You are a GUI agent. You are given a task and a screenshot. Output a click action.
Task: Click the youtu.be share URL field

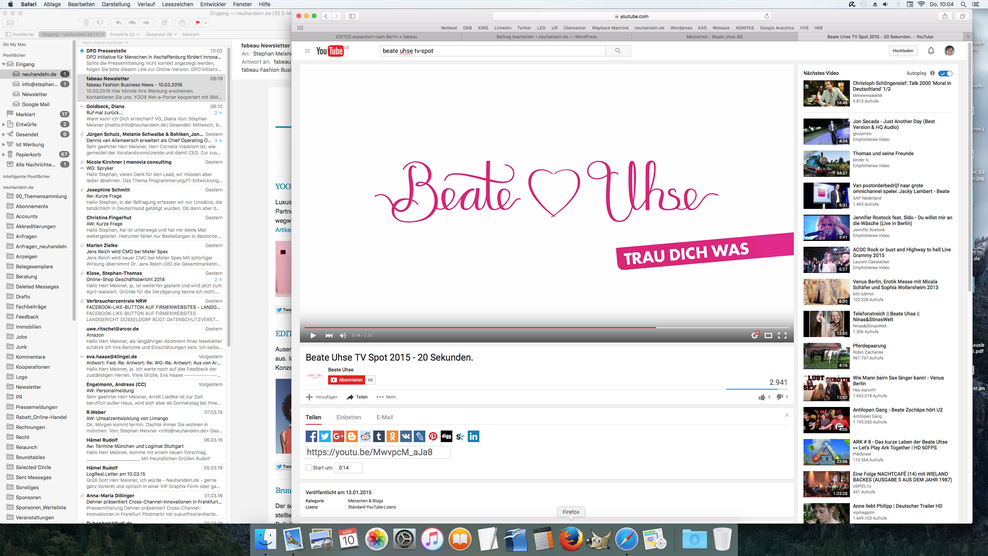377,452
